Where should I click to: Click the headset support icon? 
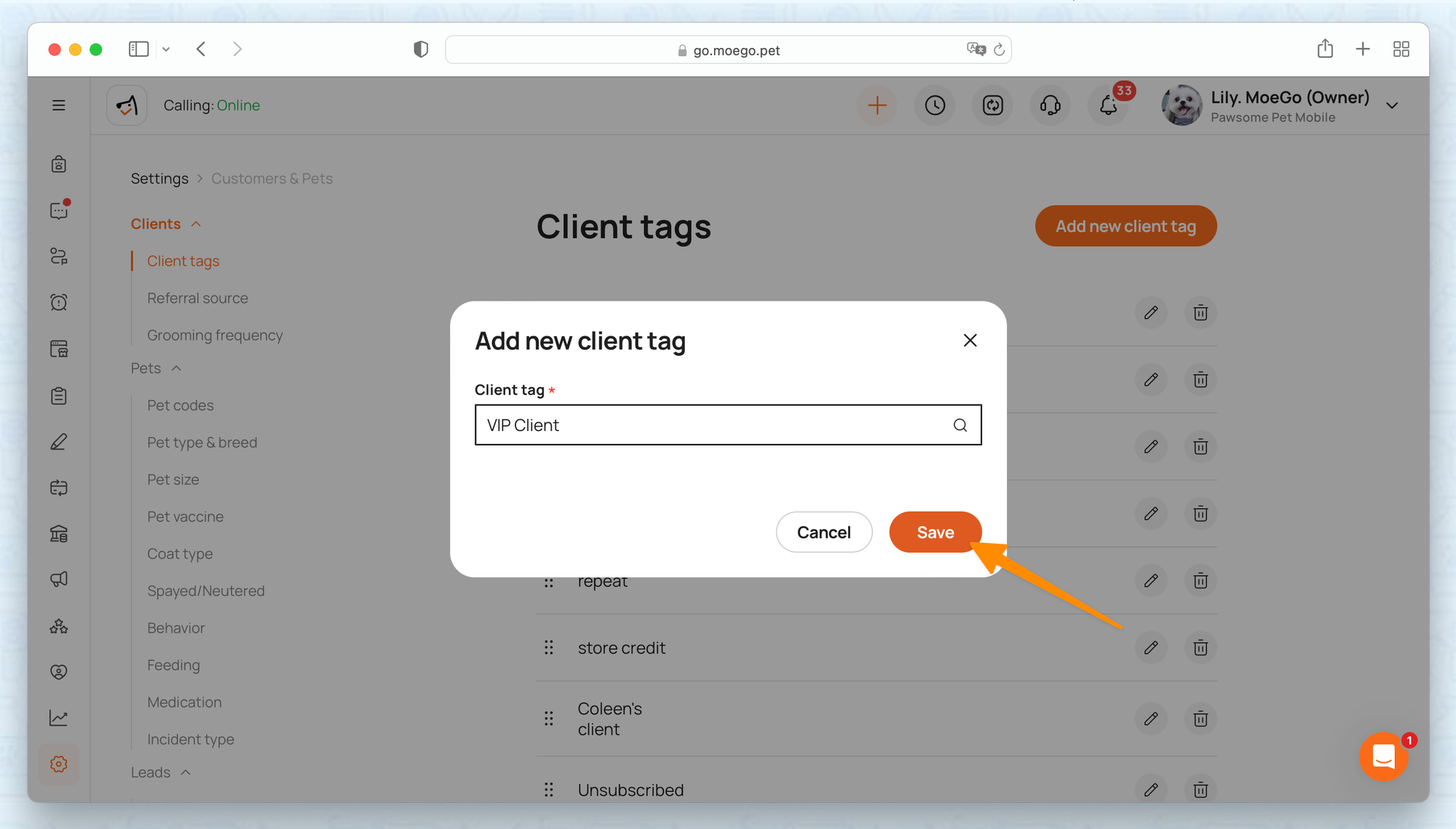pos(1050,106)
